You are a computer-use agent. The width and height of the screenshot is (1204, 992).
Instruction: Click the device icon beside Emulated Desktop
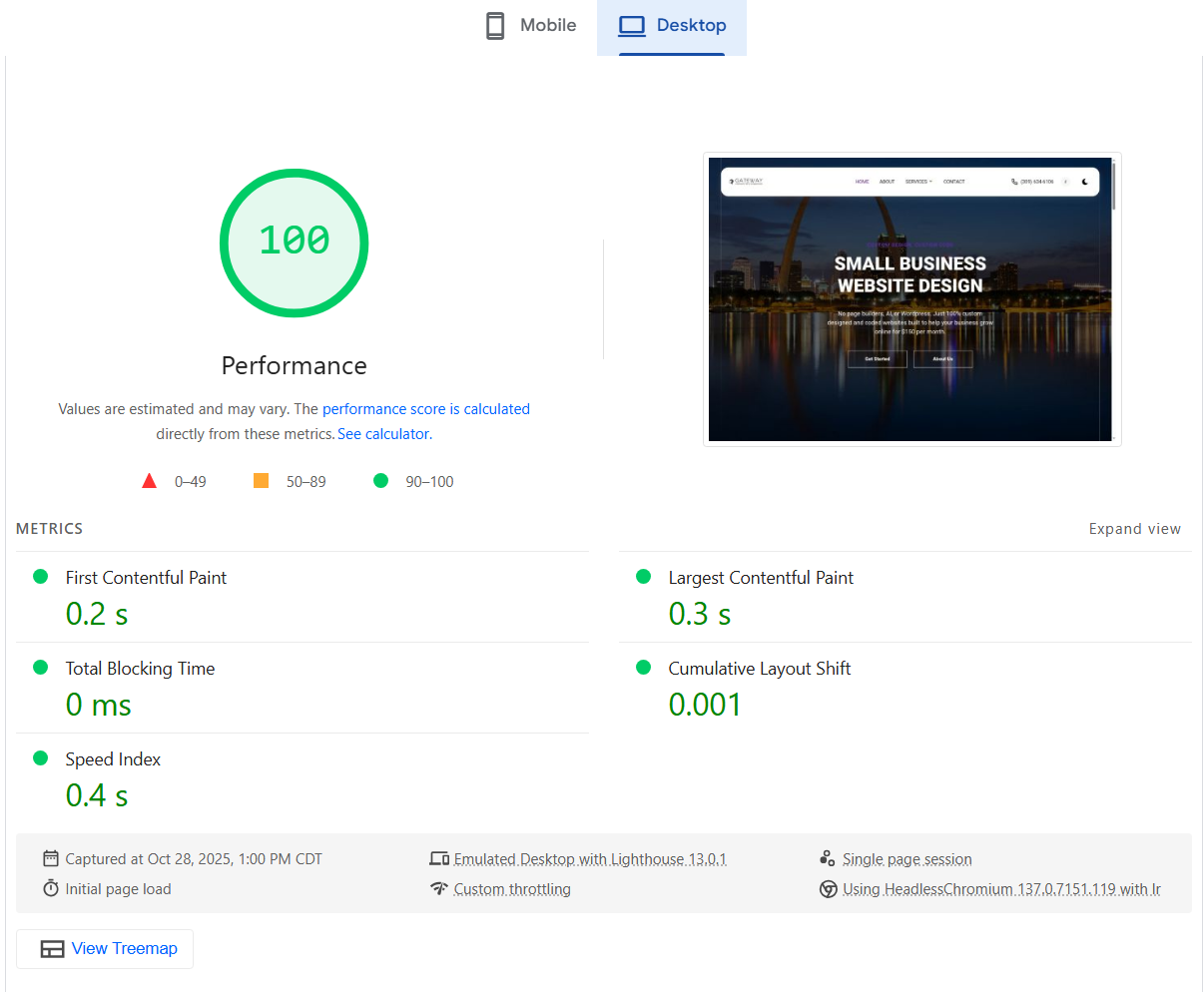(x=439, y=858)
